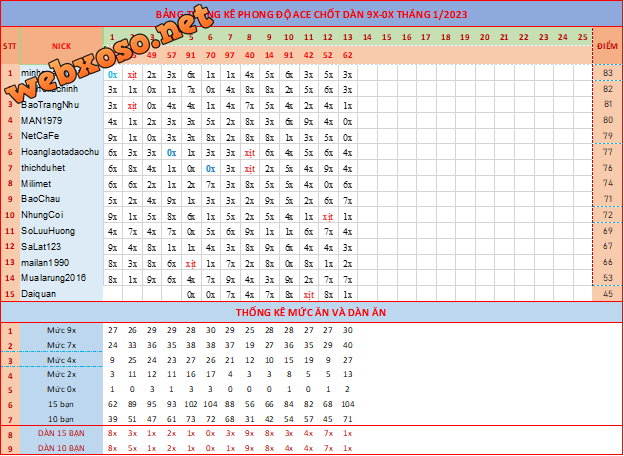Viewport: 624px width, 456px height.
Task: Select the Mức 2x row label
Action: 61,374
